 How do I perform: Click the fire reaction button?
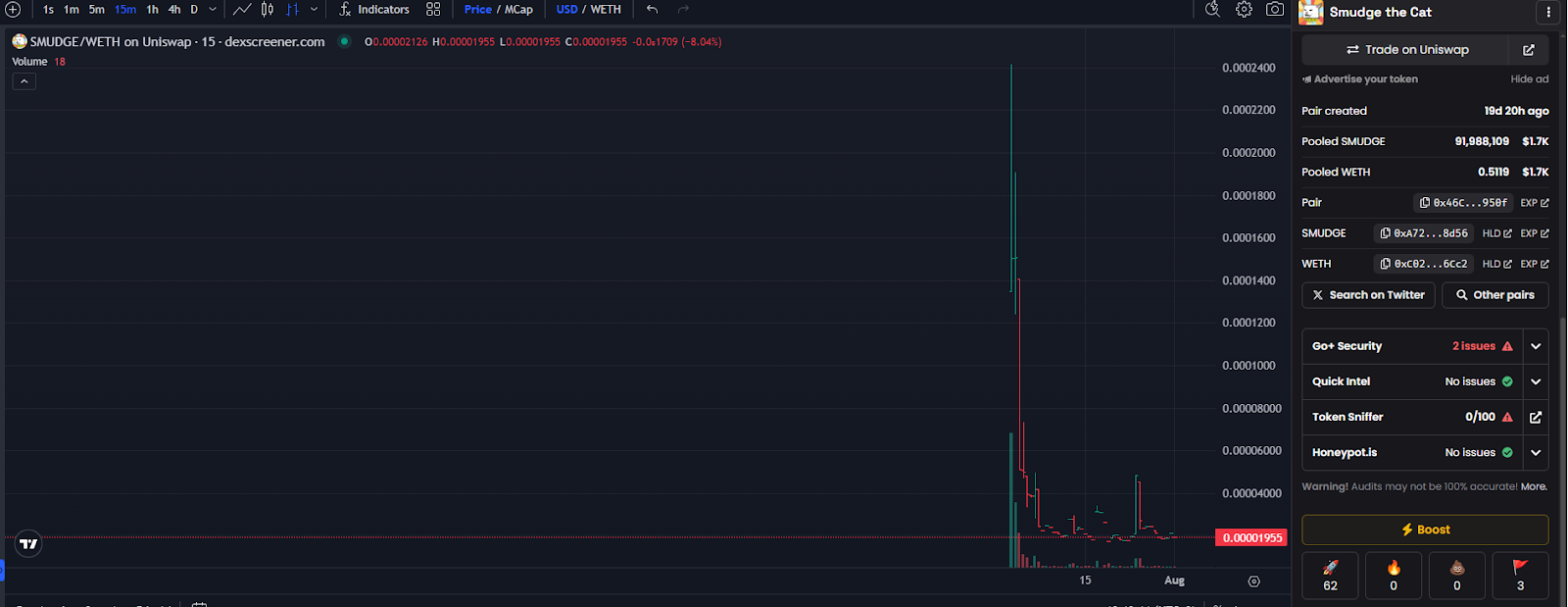1394,575
